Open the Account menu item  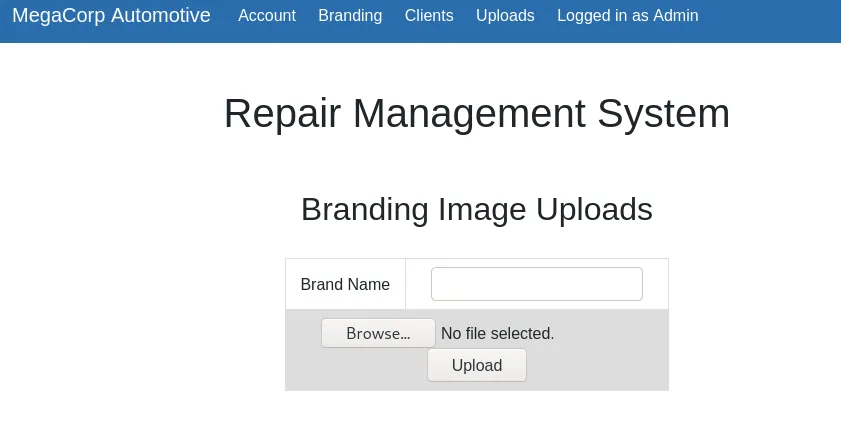coord(267,16)
